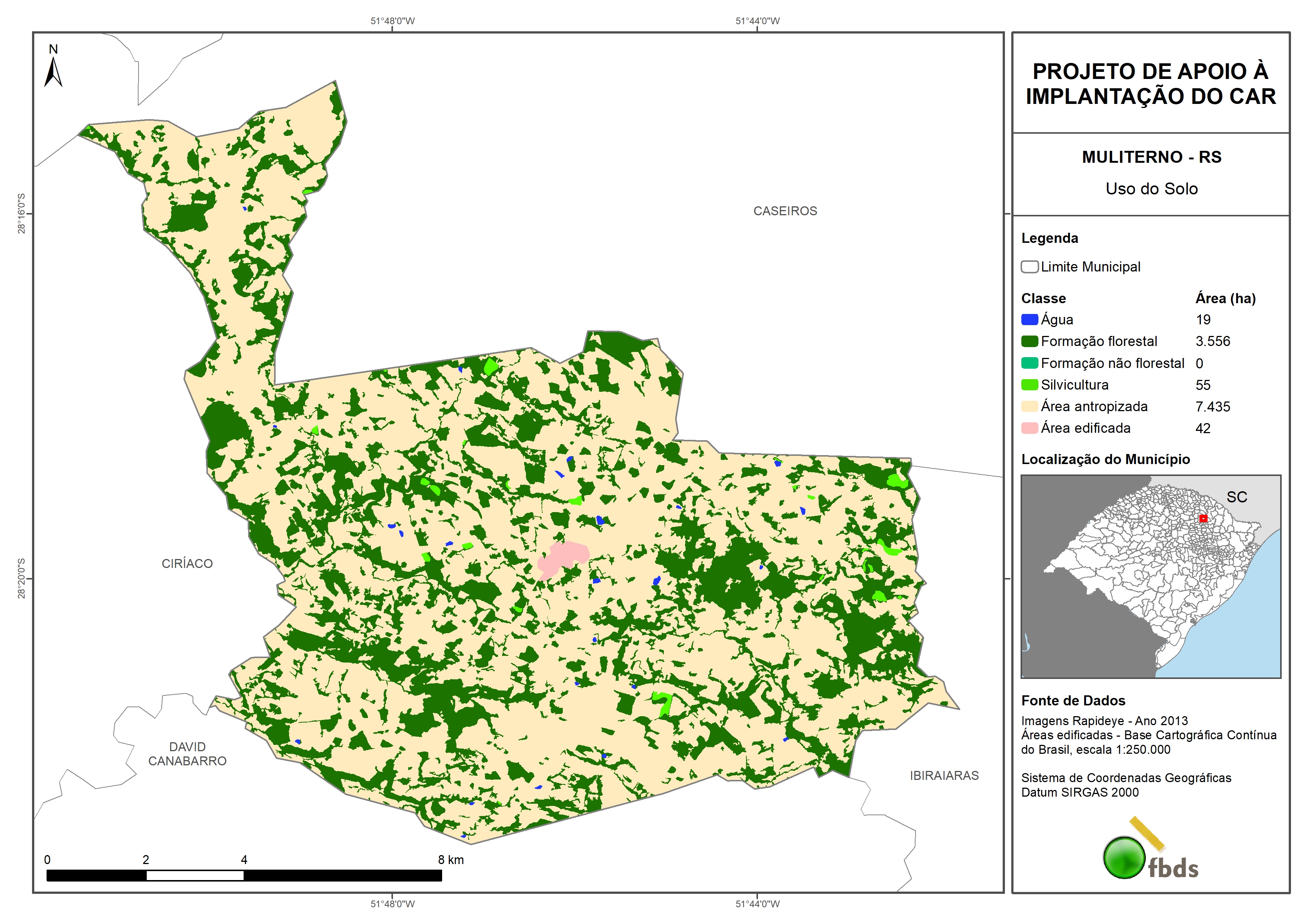This screenshot has height=924, width=1307.
Task: Click the Formação florestal dark green swatch
Action: [x=1029, y=341]
